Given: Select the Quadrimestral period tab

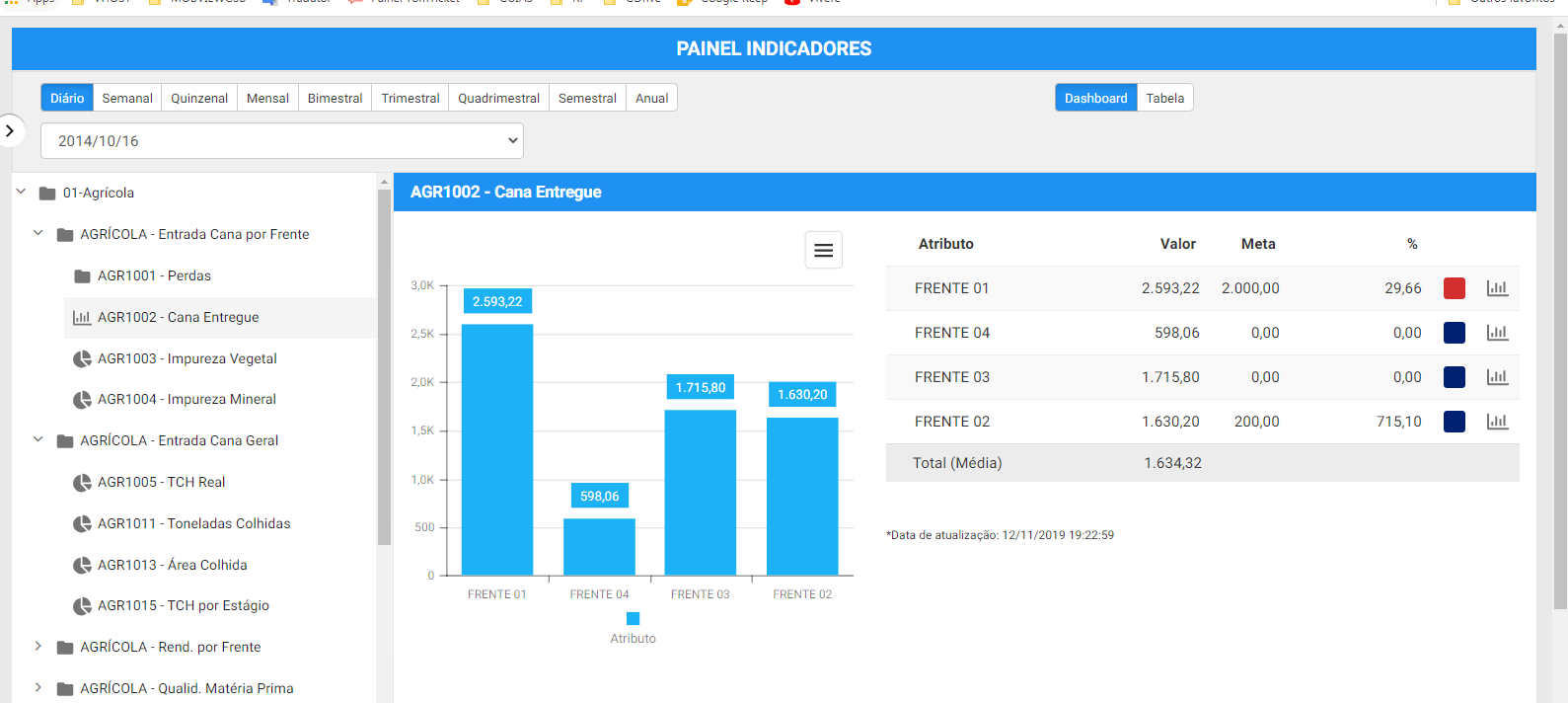Looking at the screenshot, I should [499, 98].
